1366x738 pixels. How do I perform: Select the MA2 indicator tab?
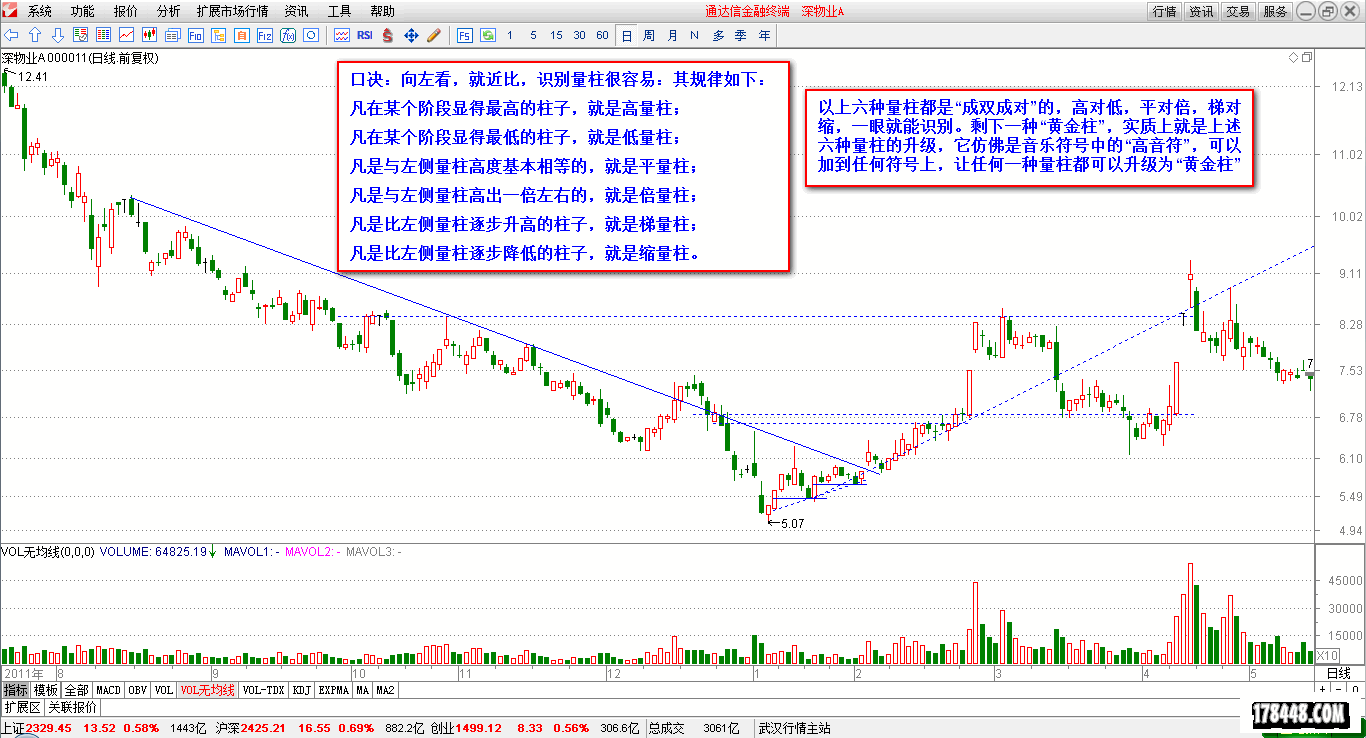[x=385, y=690]
